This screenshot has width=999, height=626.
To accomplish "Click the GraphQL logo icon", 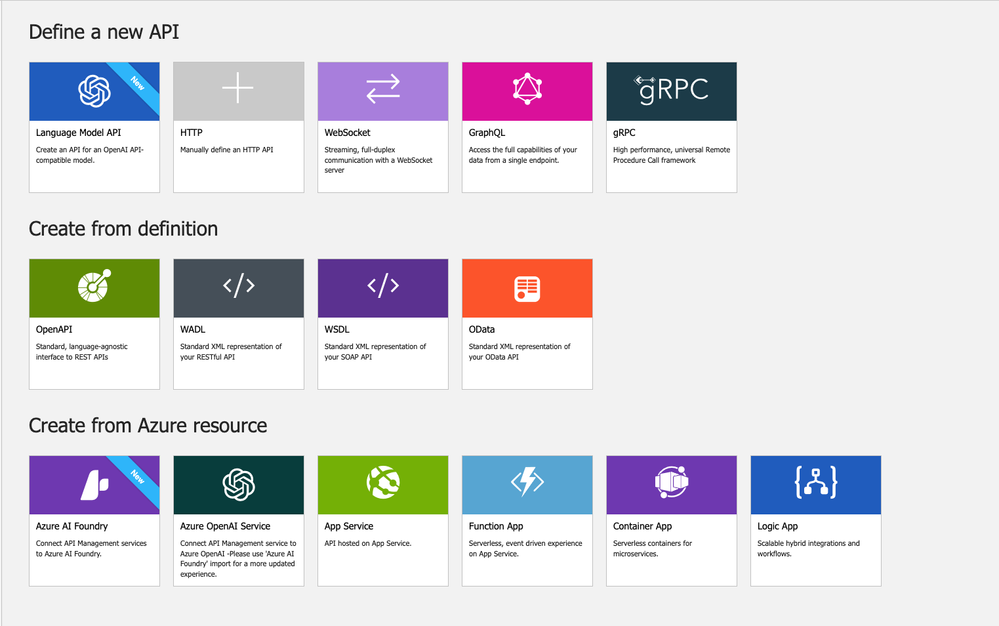I will (528, 89).
